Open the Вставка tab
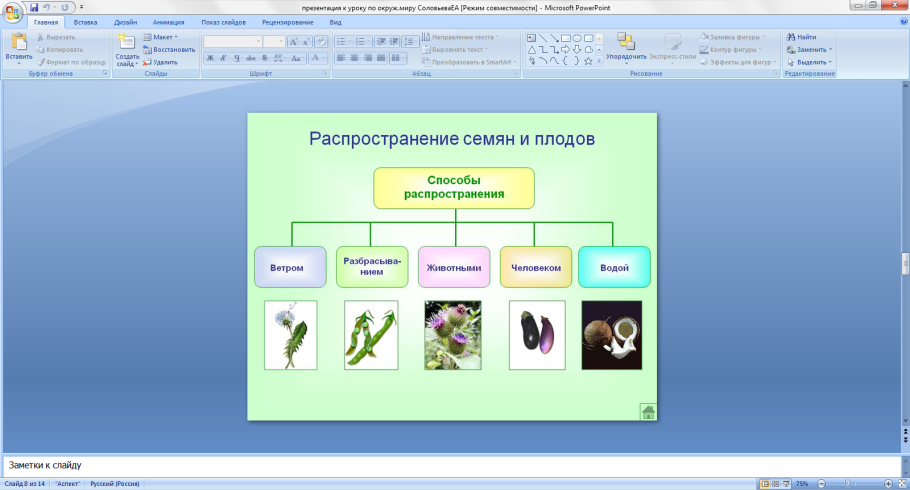 tap(85, 21)
